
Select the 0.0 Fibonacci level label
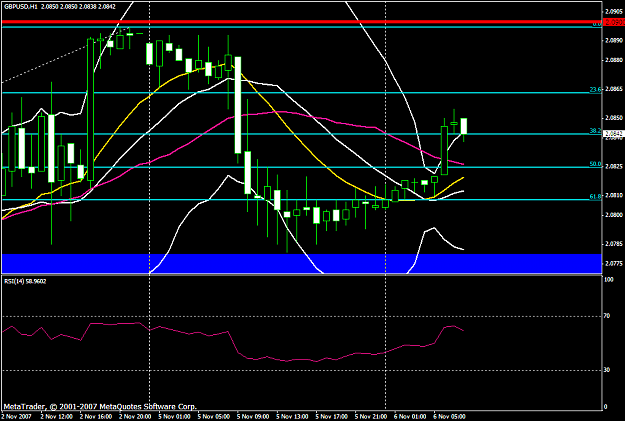tap(596, 24)
